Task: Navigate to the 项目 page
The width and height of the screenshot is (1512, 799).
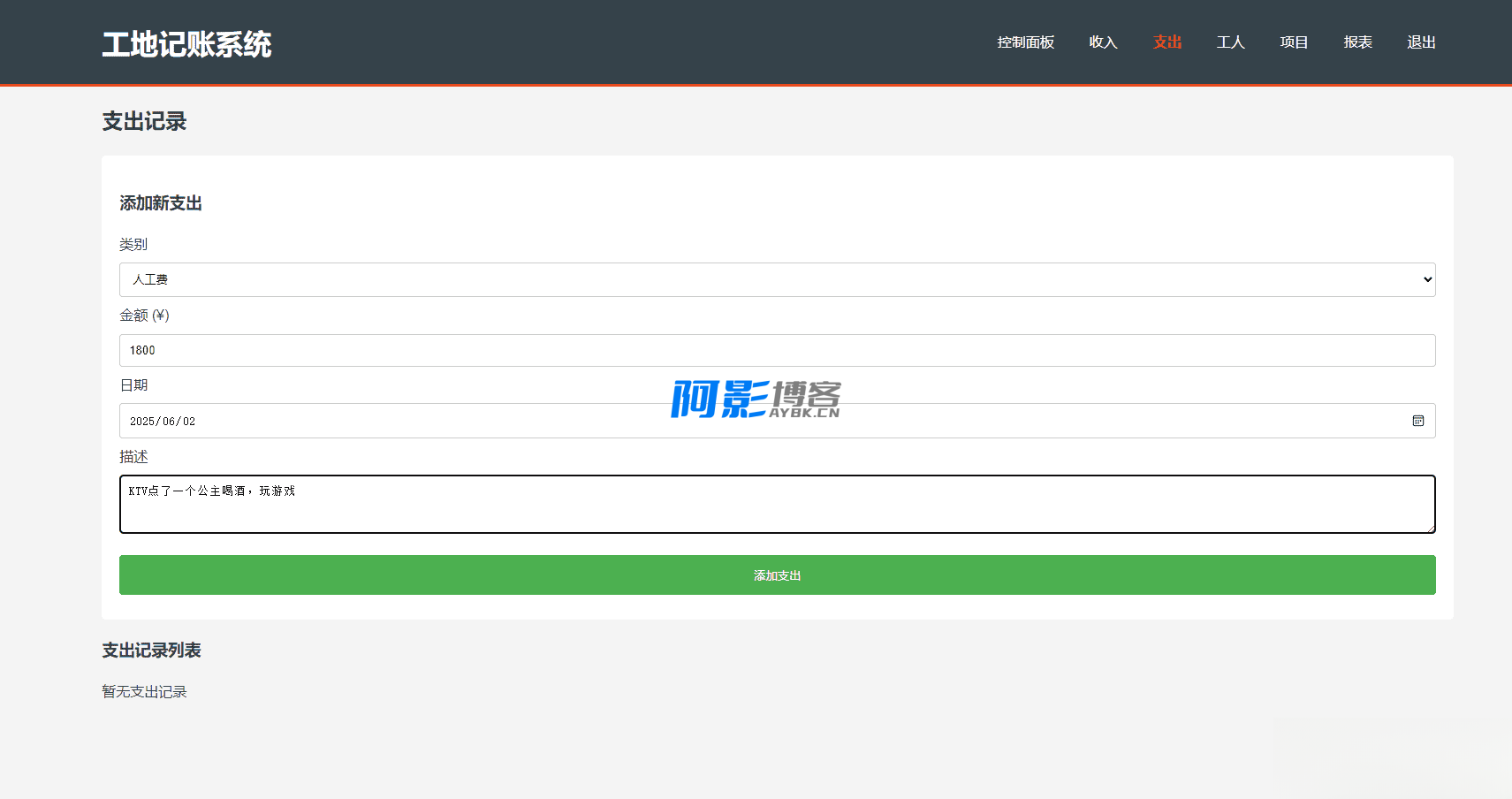Action: (x=1294, y=42)
